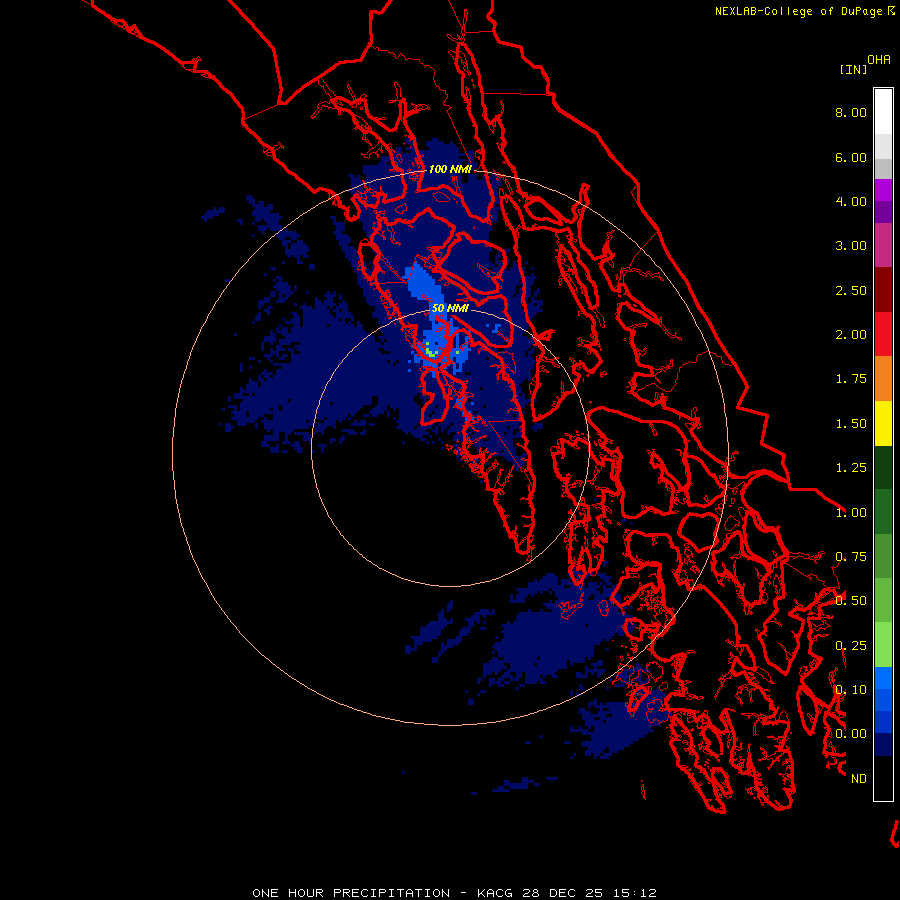Select the 1.50 legend value
Screen dimensions: 900x900
pyautogui.click(x=851, y=424)
